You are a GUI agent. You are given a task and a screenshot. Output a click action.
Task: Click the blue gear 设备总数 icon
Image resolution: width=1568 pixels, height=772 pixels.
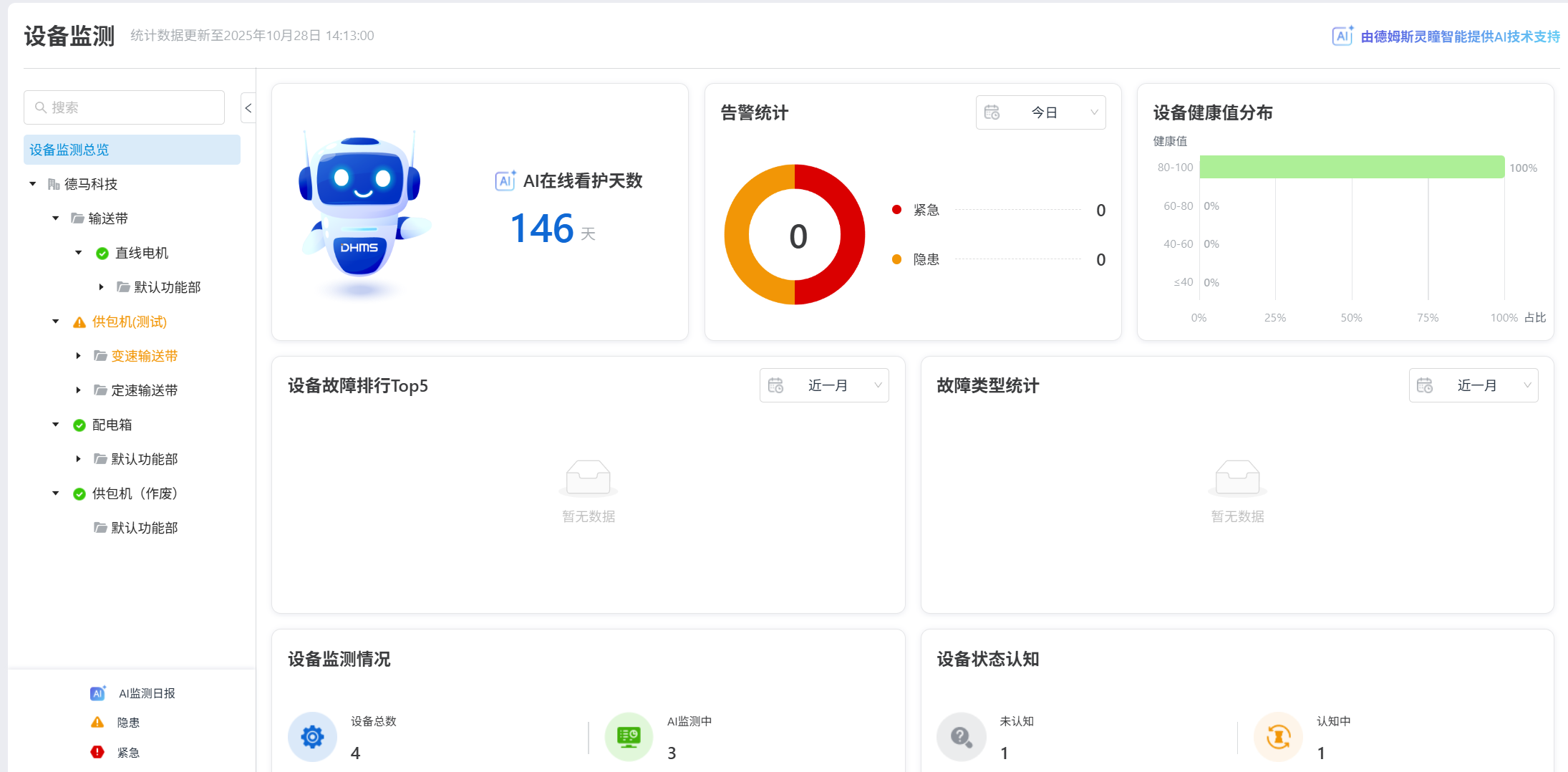coord(312,736)
